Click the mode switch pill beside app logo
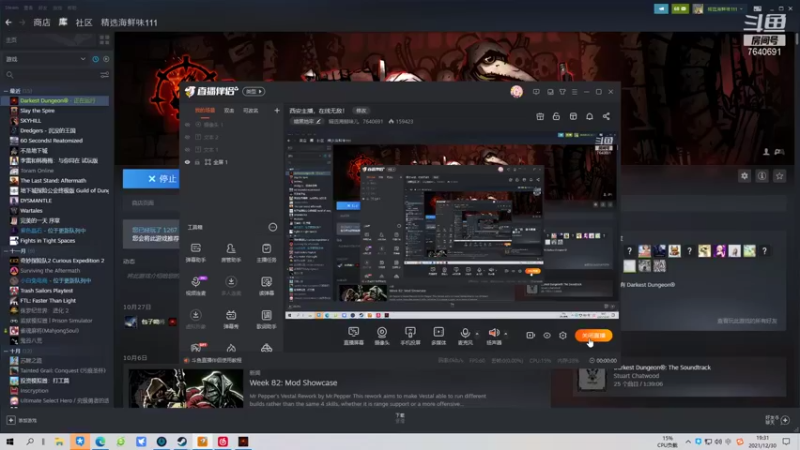 pos(254,92)
